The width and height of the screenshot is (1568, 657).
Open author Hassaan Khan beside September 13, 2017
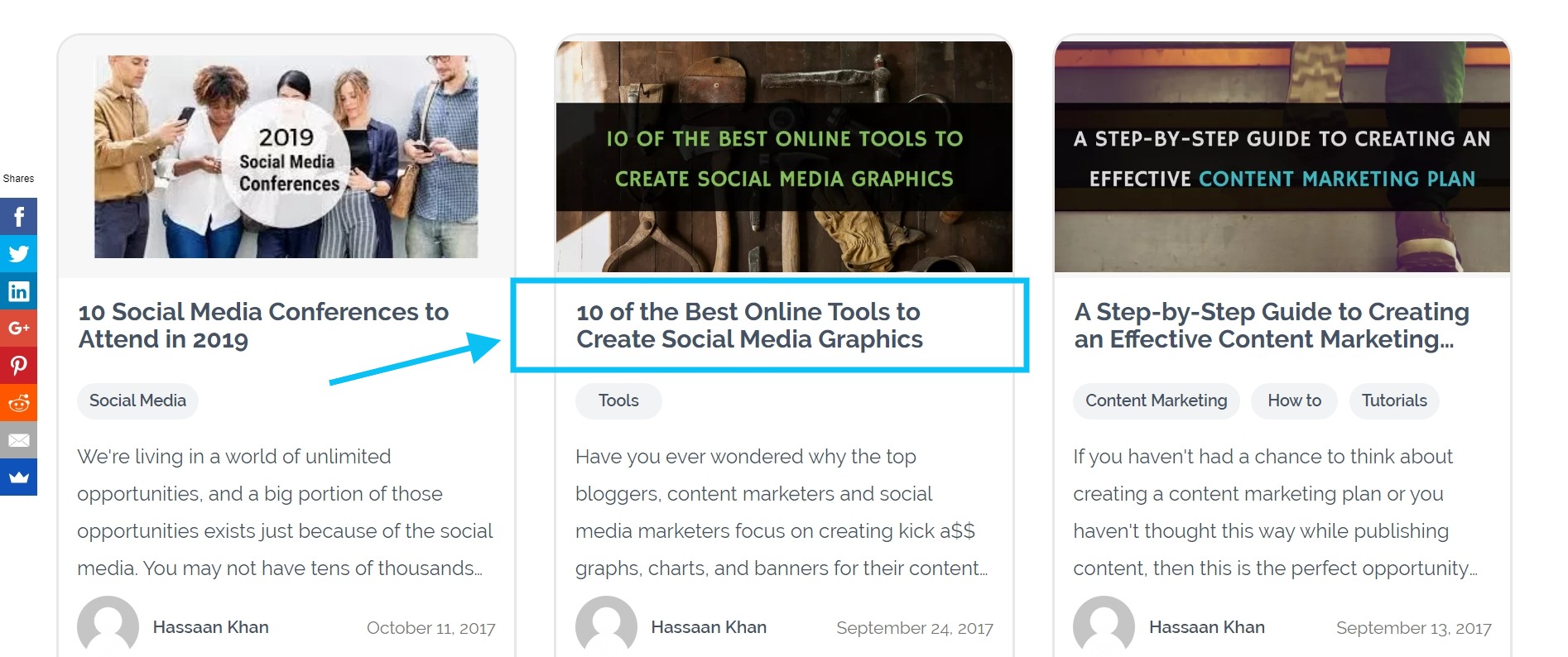(x=1207, y=627)
